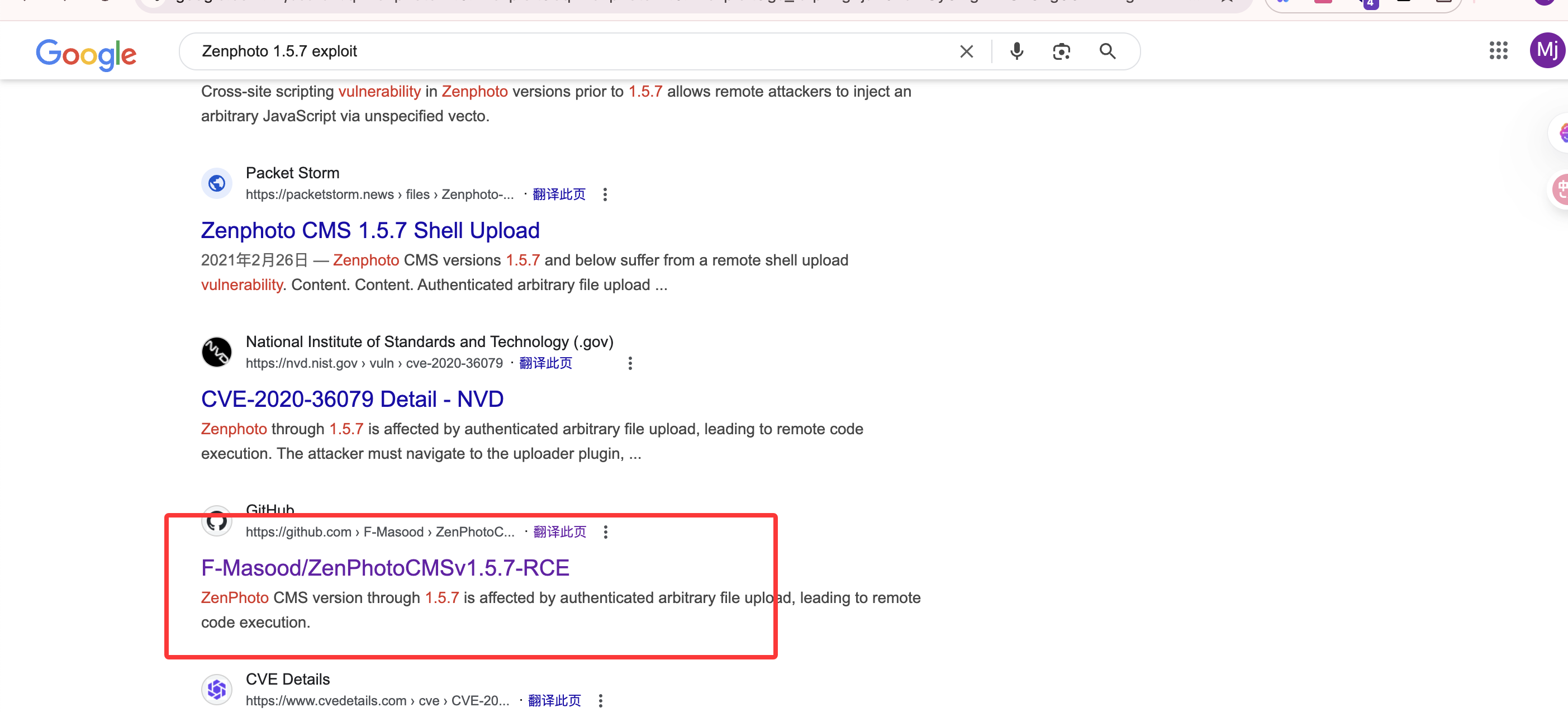The image size is (1568, 712).
Task: Start voice search with the microphone icon
Action: pos(1016,52)
